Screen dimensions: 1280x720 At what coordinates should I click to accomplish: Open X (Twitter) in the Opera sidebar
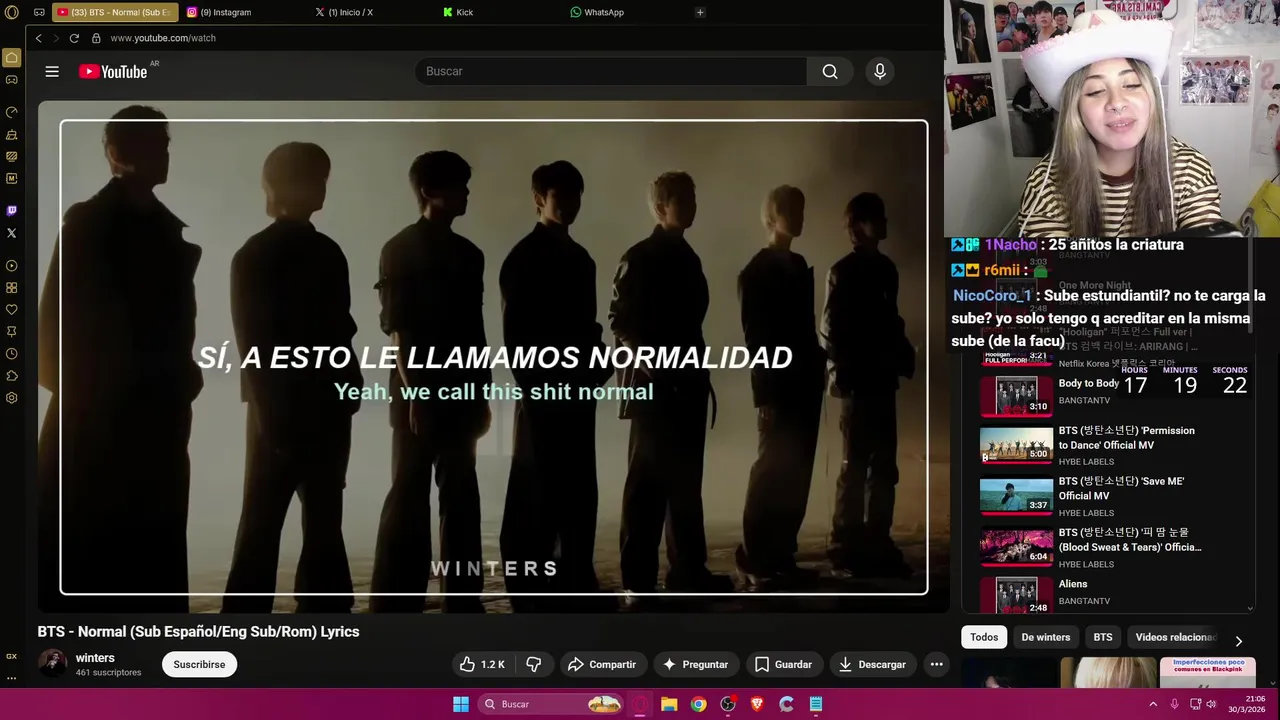(12, 233)
